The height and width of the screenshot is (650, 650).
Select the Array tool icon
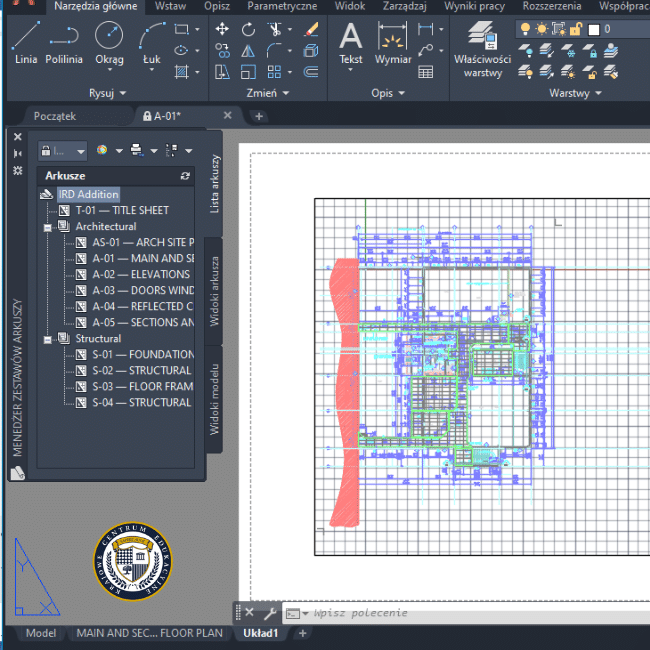click(274, 72)
